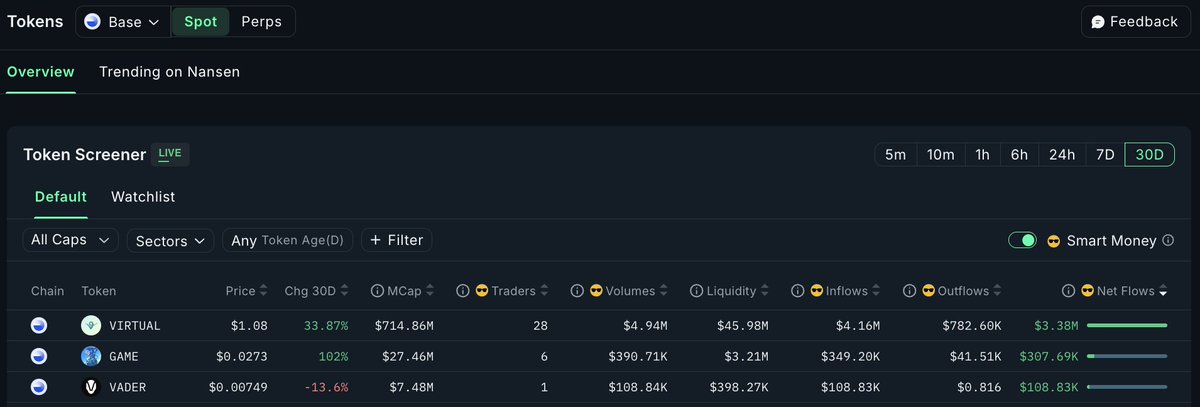Click Liquidity column info icon
Screen dimensions: 1200x407
[696, 291]
